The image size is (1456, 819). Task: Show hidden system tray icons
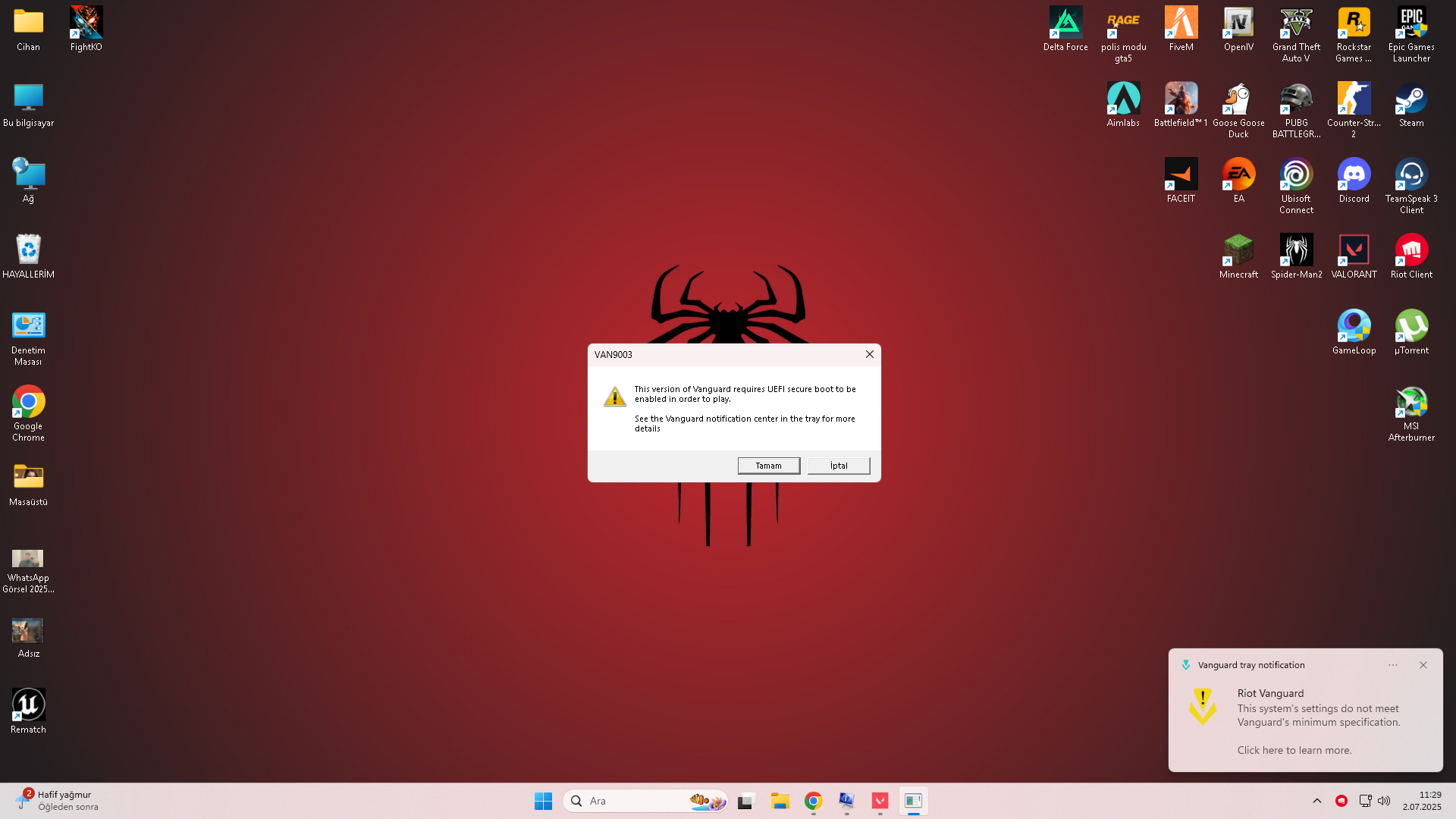point(1317,801)
